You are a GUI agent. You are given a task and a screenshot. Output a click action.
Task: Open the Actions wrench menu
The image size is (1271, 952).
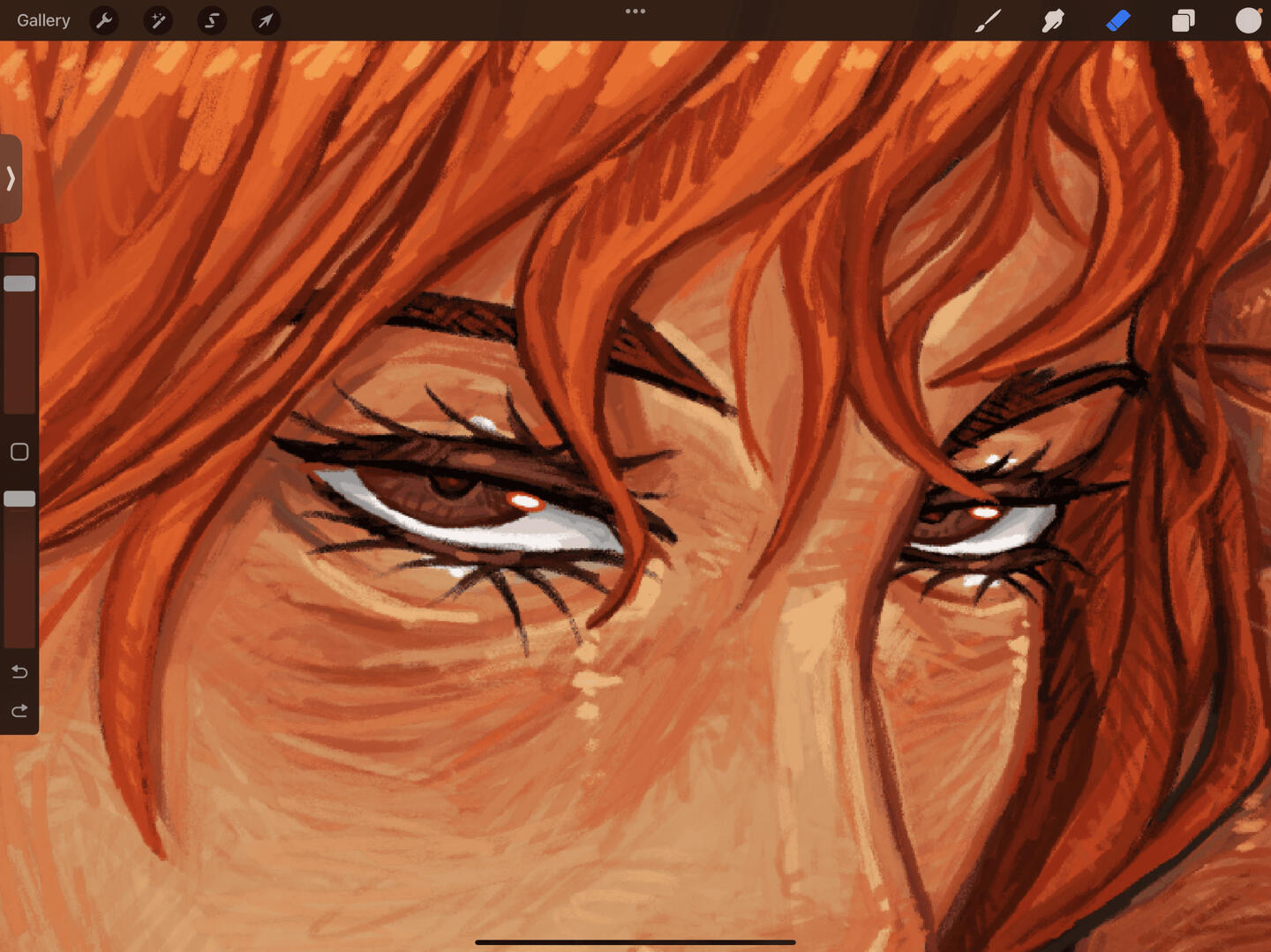pos(104,20)
